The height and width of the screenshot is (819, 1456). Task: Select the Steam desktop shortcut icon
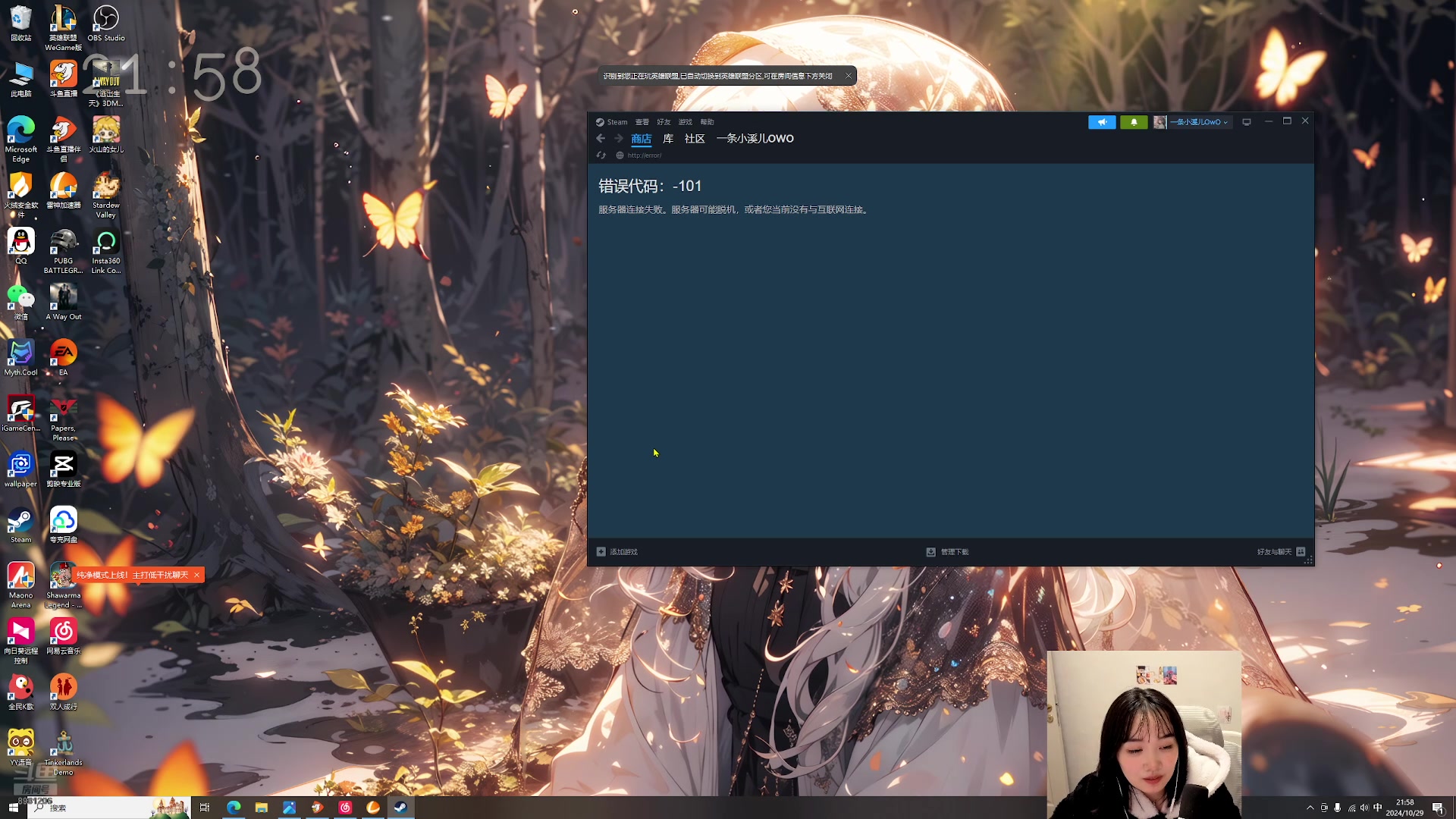pos(21,526)
